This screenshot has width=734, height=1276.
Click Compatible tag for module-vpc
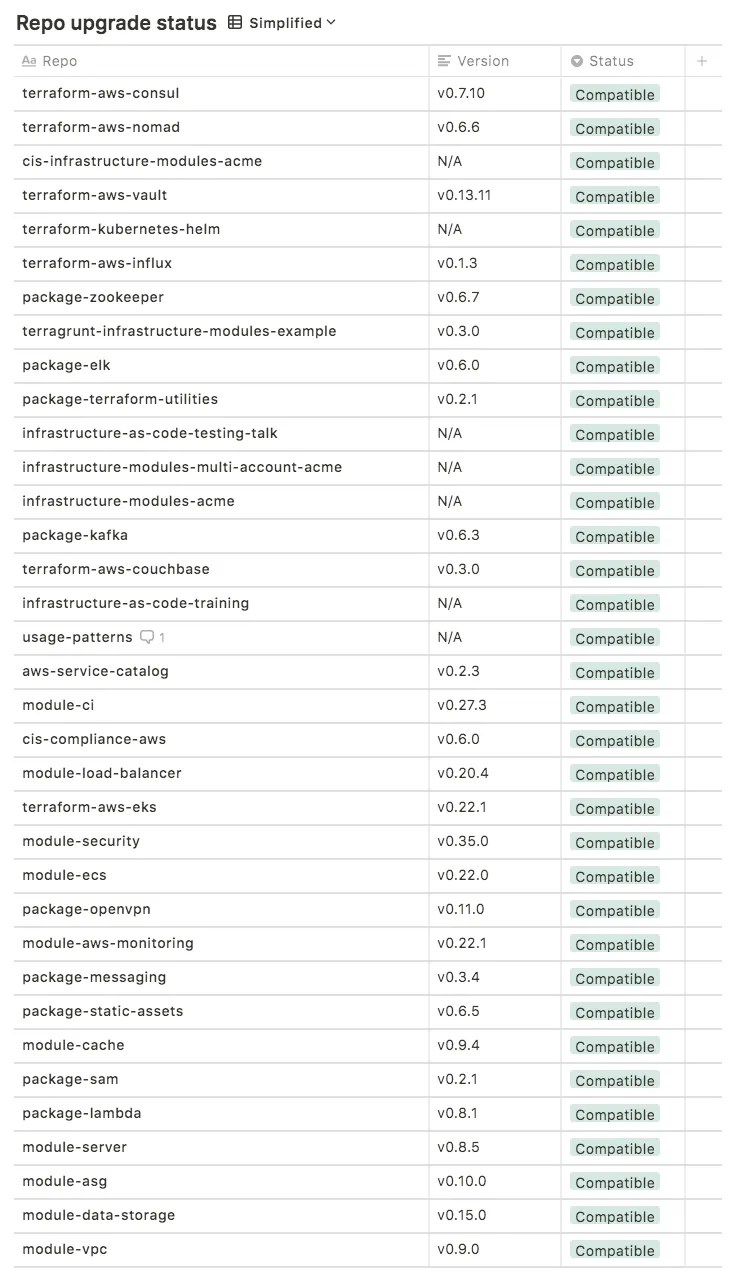(615, 1251)
